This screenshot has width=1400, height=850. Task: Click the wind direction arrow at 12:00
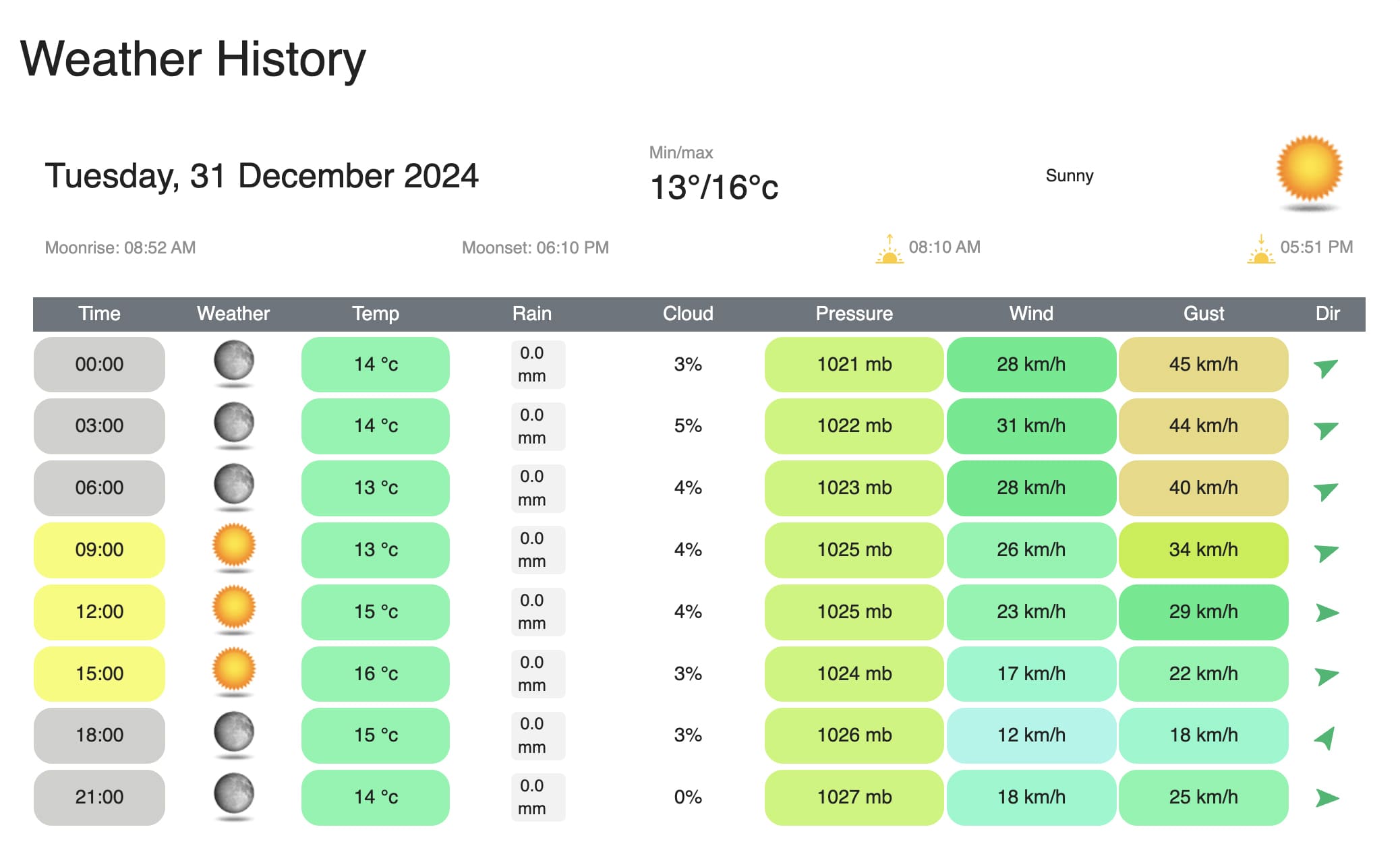pyautogui.click(x=1326, y=613)
